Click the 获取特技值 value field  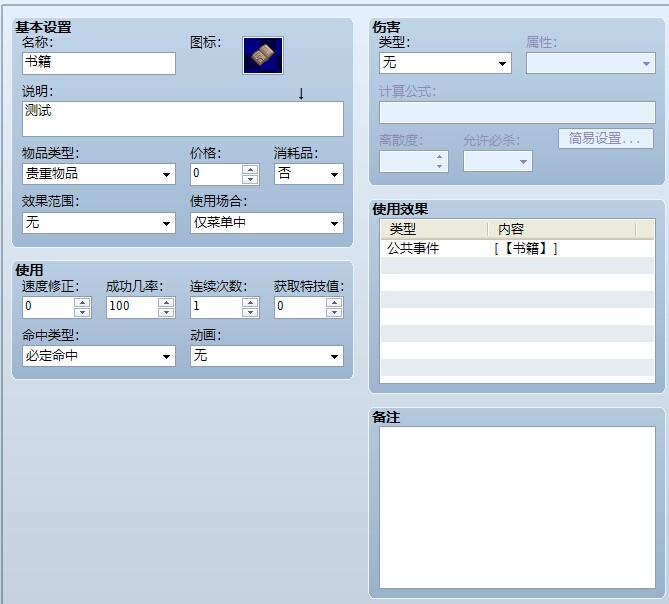pyautogui.click(x=300, y=307)
